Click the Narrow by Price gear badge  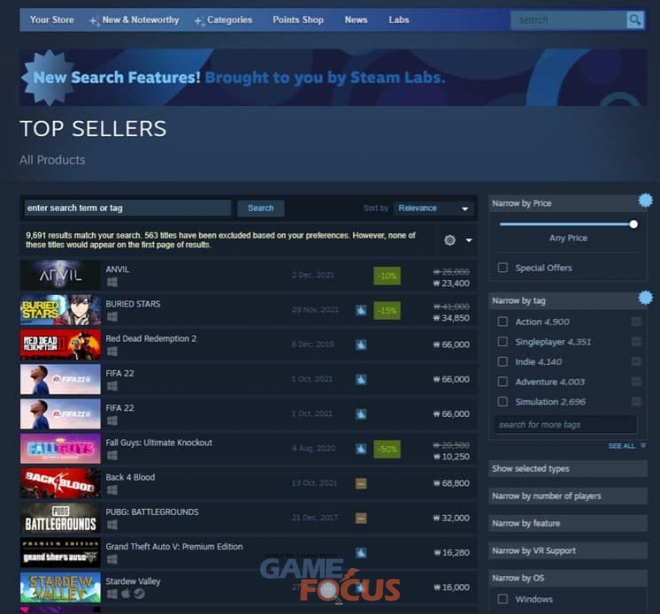pos(645,200)
